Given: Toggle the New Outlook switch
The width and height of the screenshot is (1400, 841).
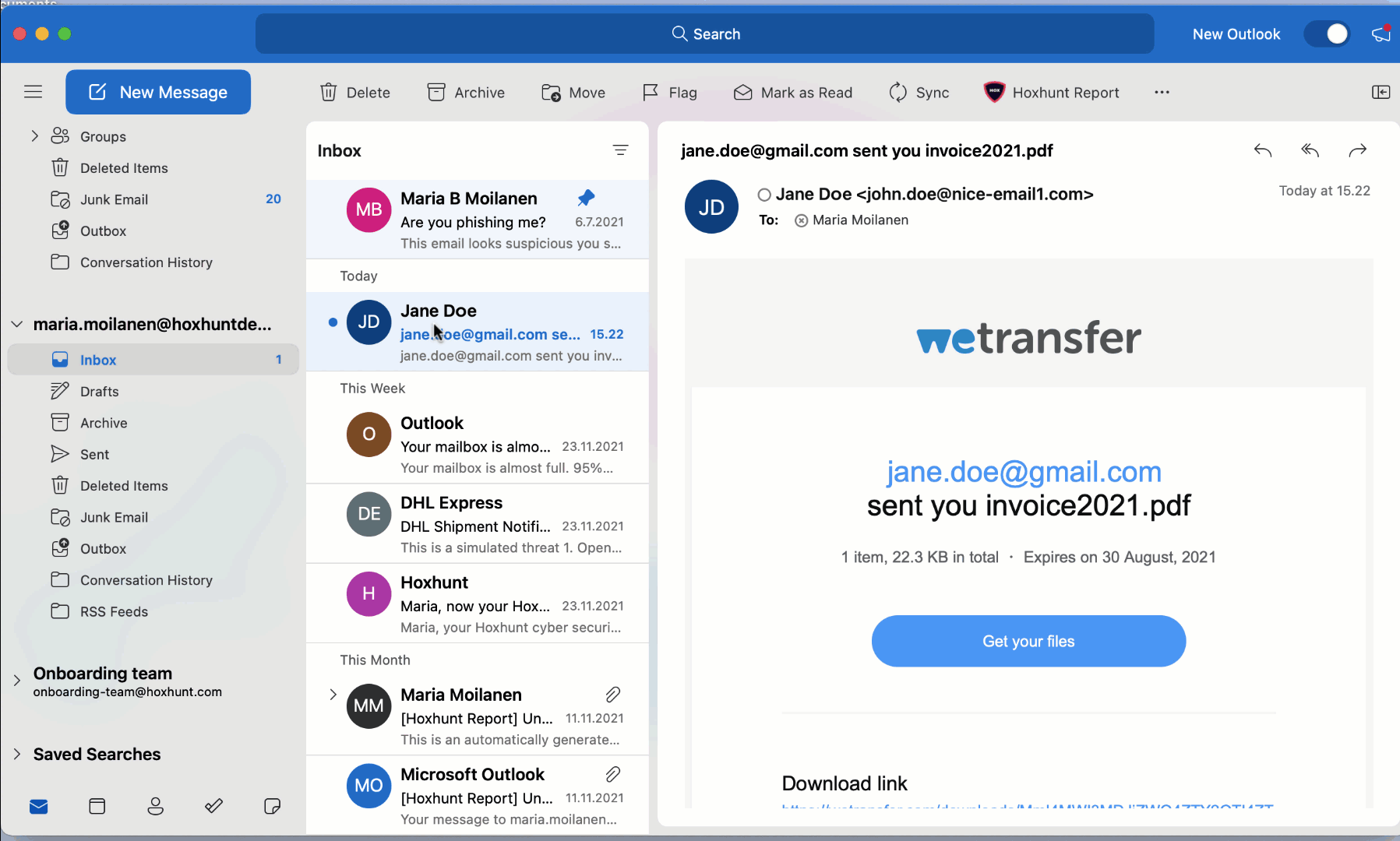Looking at the screenshot, I should [x=1328, y=34].
